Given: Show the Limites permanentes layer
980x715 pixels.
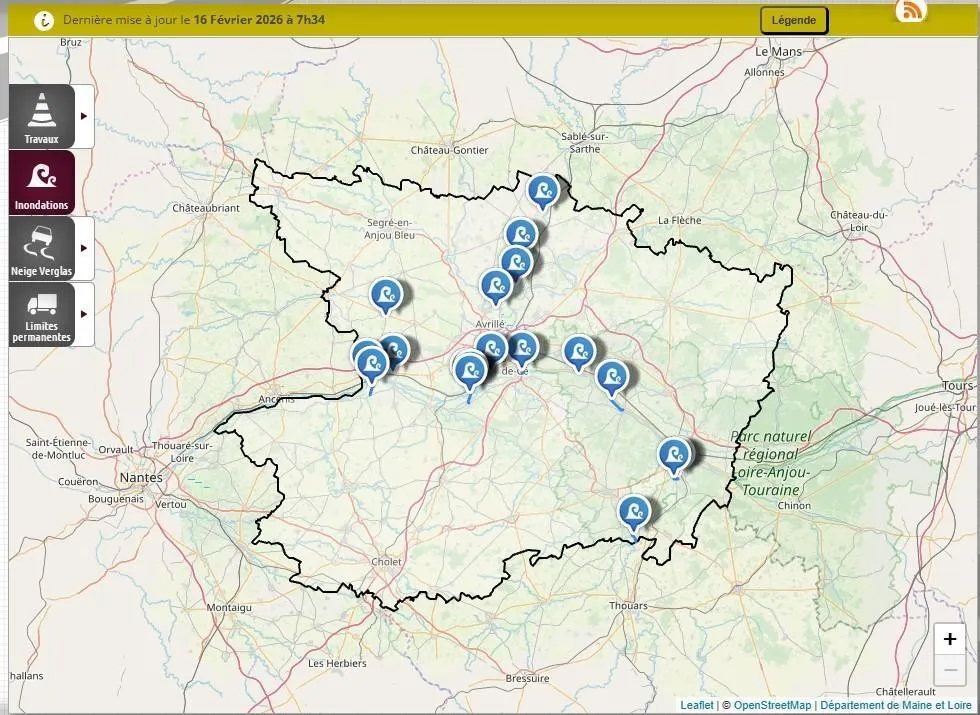Looking at the screenshot, I should coord(42,315).
